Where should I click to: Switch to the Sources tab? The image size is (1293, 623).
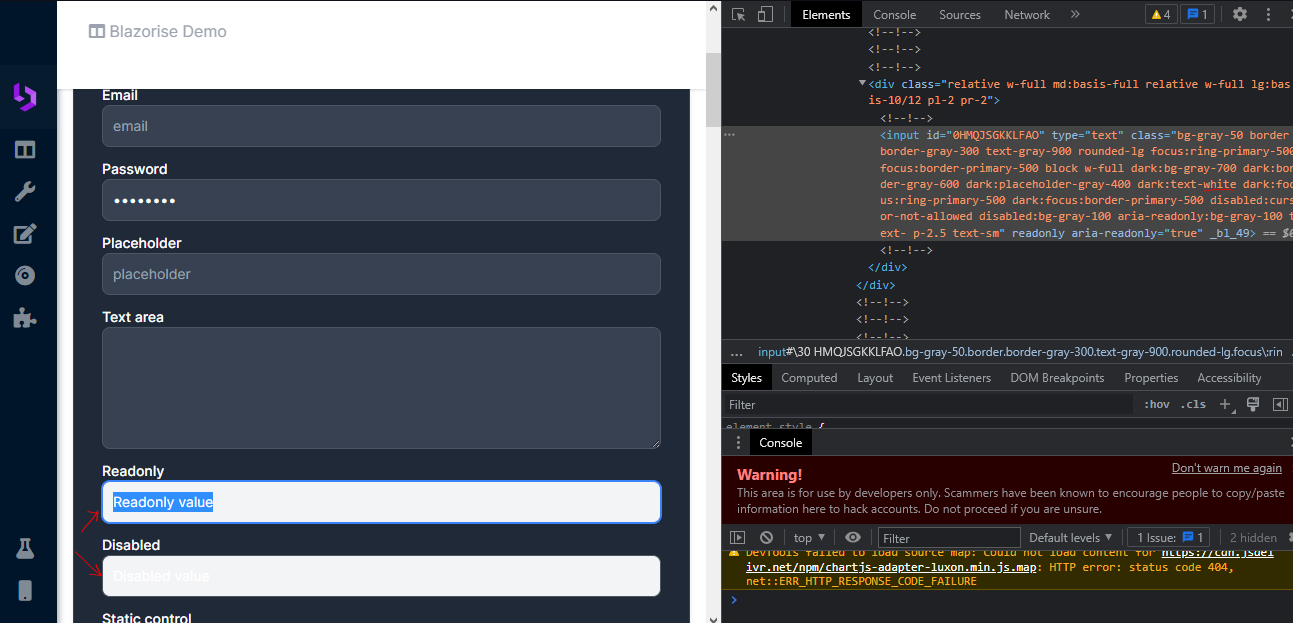coord(959,14)
